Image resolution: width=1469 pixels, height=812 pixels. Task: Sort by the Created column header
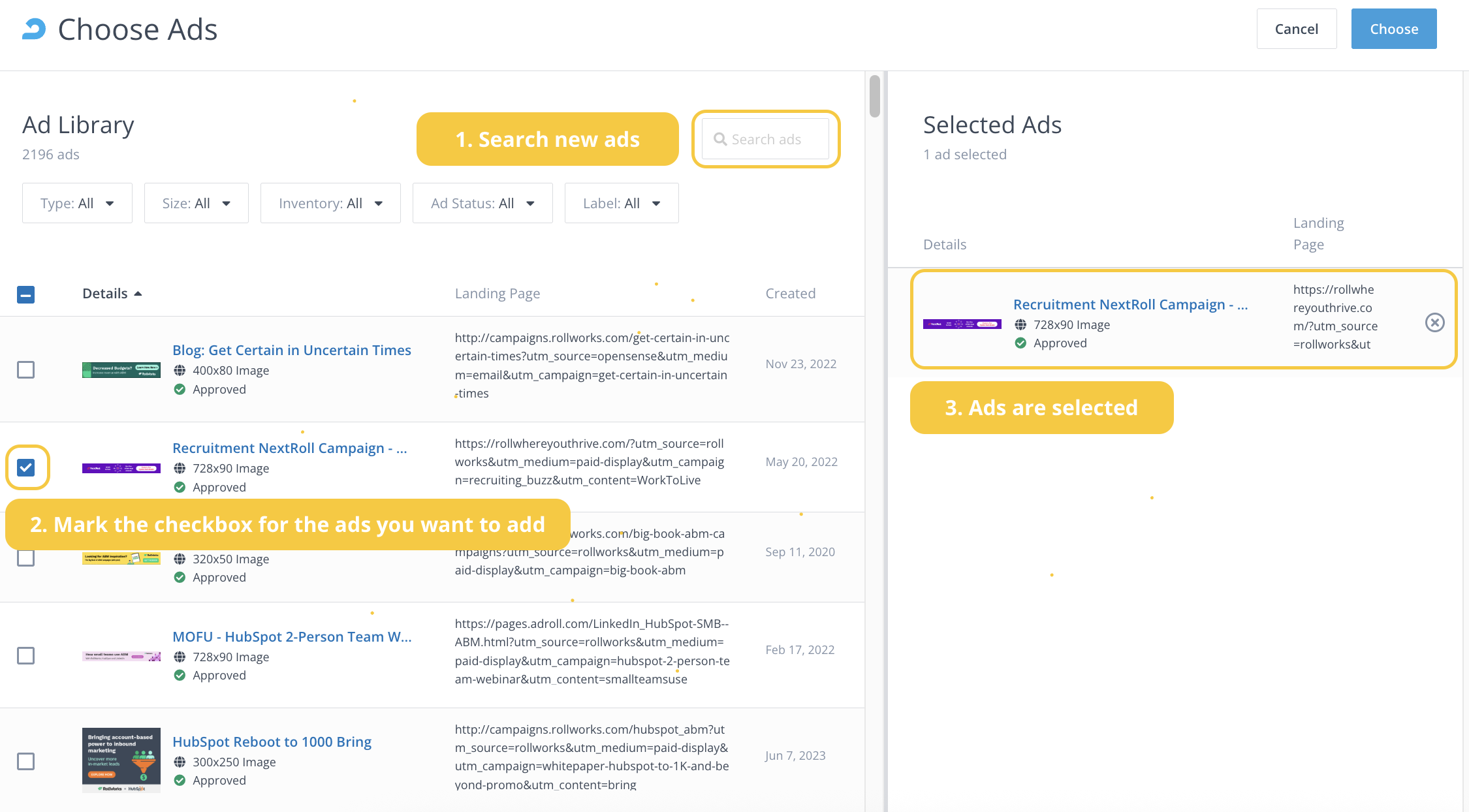click(790, 294)
